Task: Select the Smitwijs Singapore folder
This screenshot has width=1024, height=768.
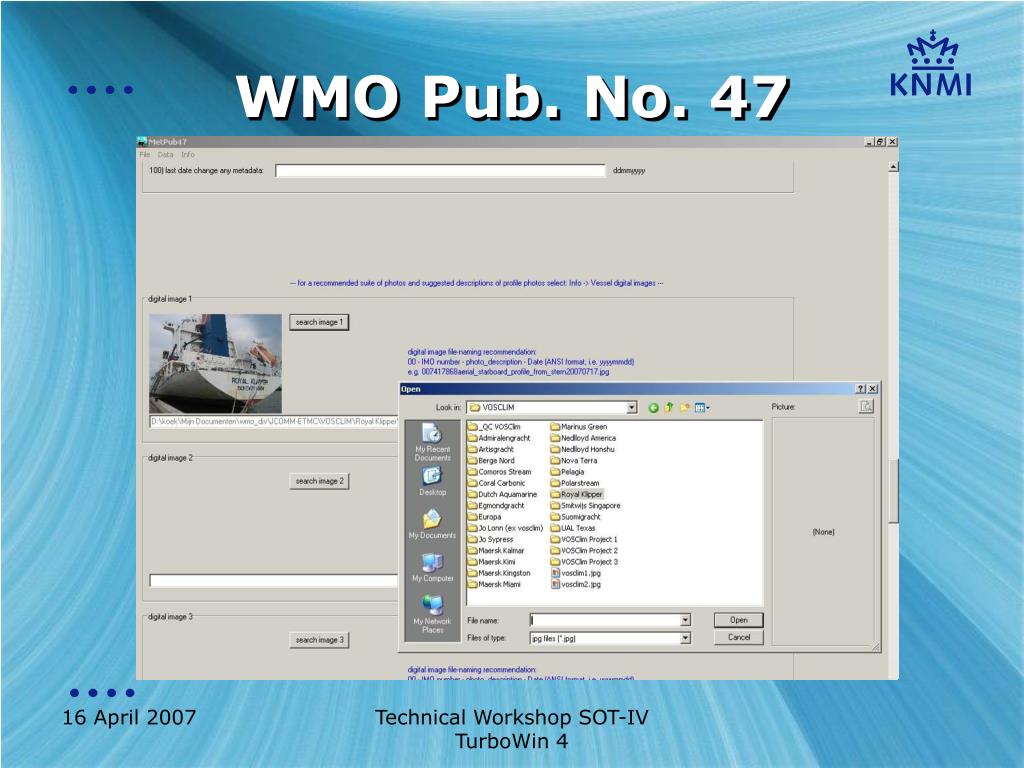Action: [x=586, y=505]
